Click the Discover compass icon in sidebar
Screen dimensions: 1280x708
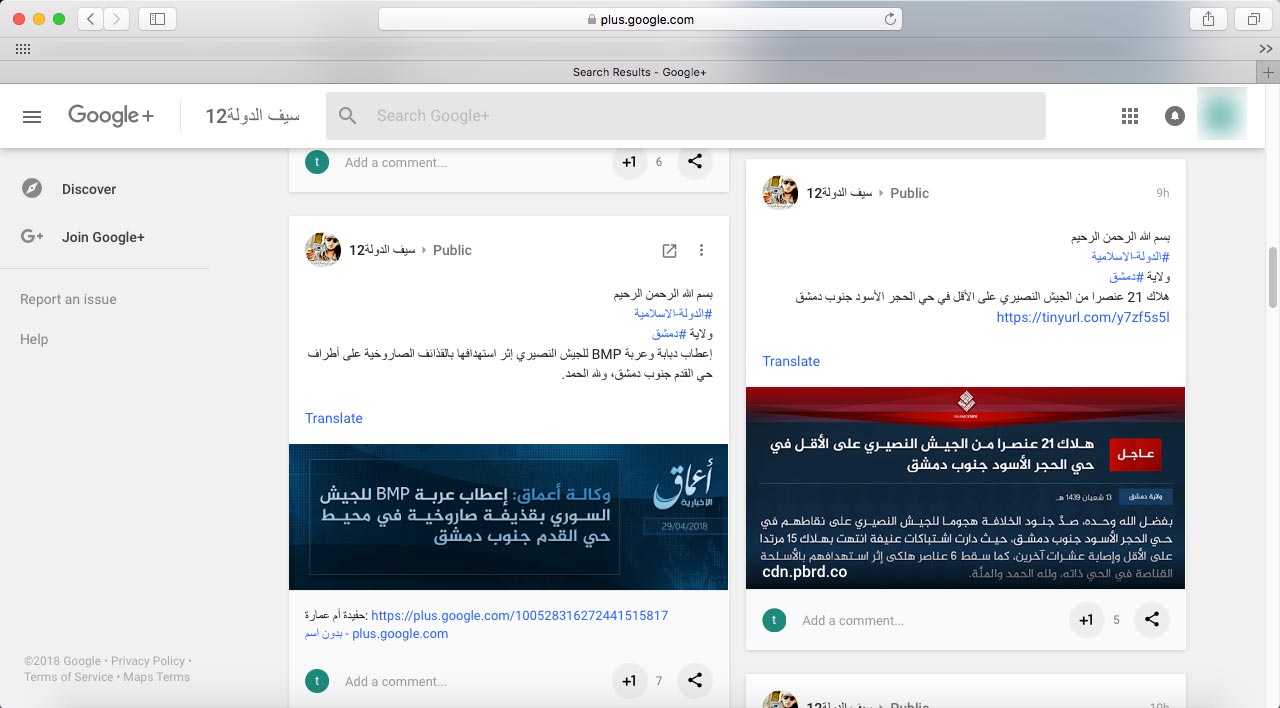[x=32, y=189]
